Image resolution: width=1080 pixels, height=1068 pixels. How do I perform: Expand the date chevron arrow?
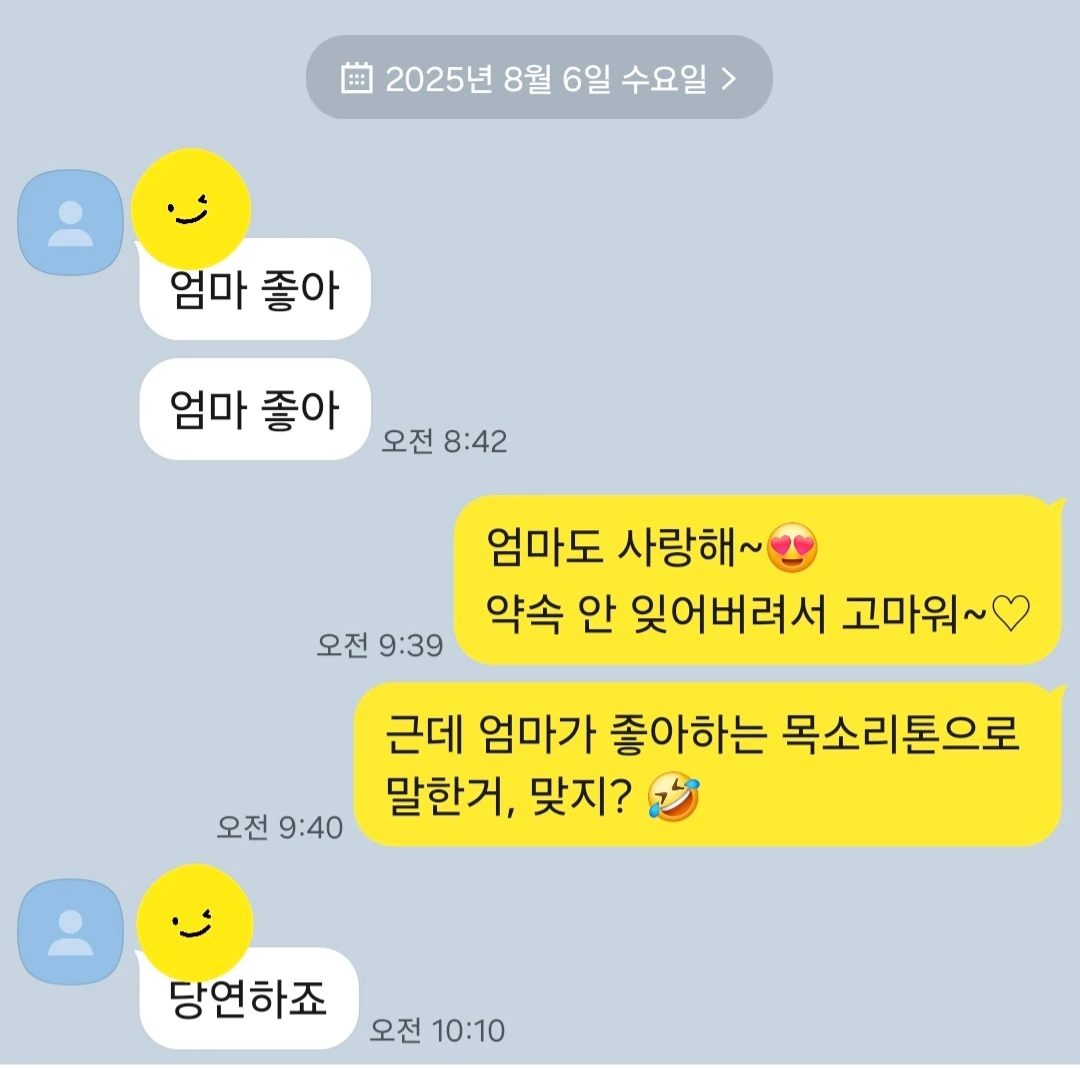(x=729, y=78)
